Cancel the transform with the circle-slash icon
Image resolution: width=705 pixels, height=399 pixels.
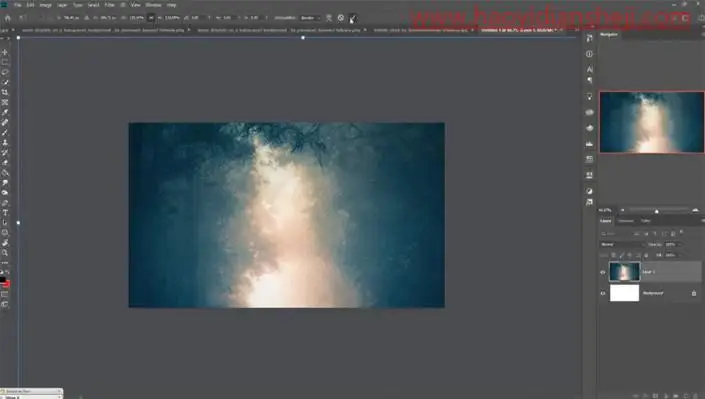click(341, 18)
